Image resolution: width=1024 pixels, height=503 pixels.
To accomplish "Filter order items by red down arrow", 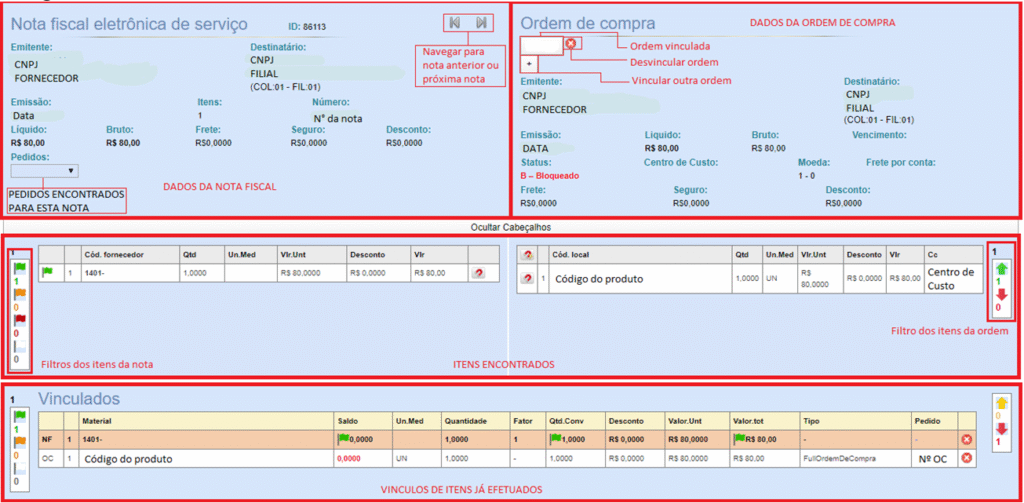I will [1003, 294].
